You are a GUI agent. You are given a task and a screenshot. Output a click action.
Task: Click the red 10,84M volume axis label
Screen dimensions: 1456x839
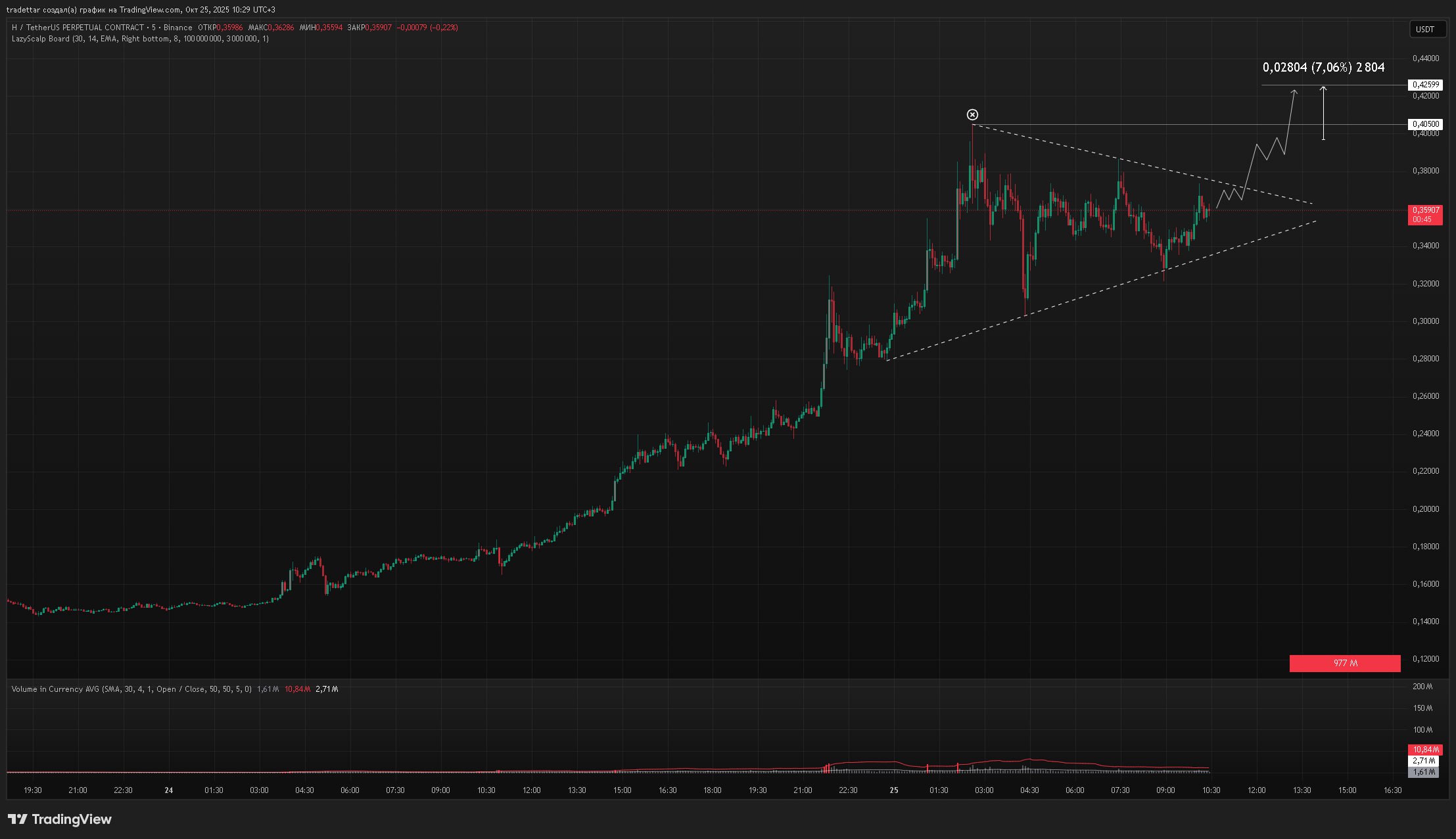coord(1424,750)
